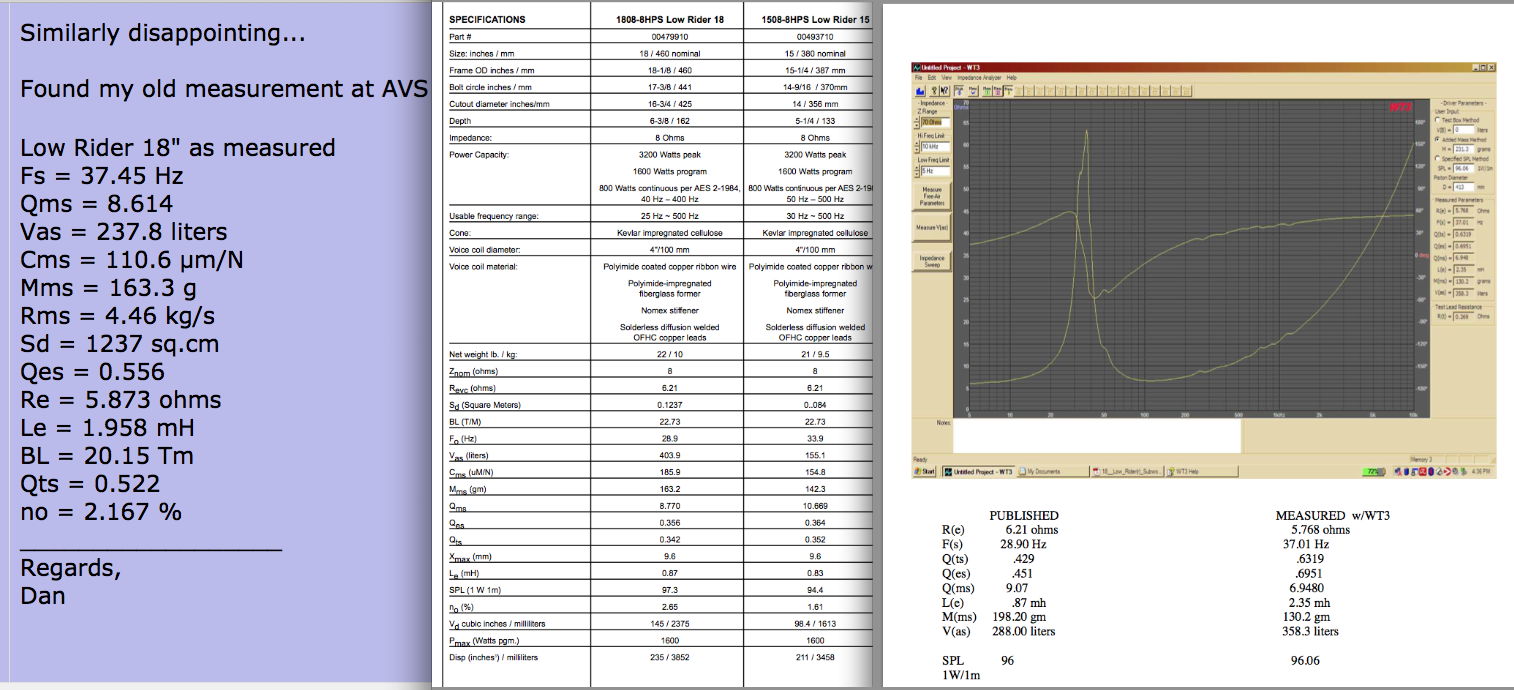Click the SPECIFICATIONS table heading
Viewport: 1514px width, 690px height.
tap(487, 19)
